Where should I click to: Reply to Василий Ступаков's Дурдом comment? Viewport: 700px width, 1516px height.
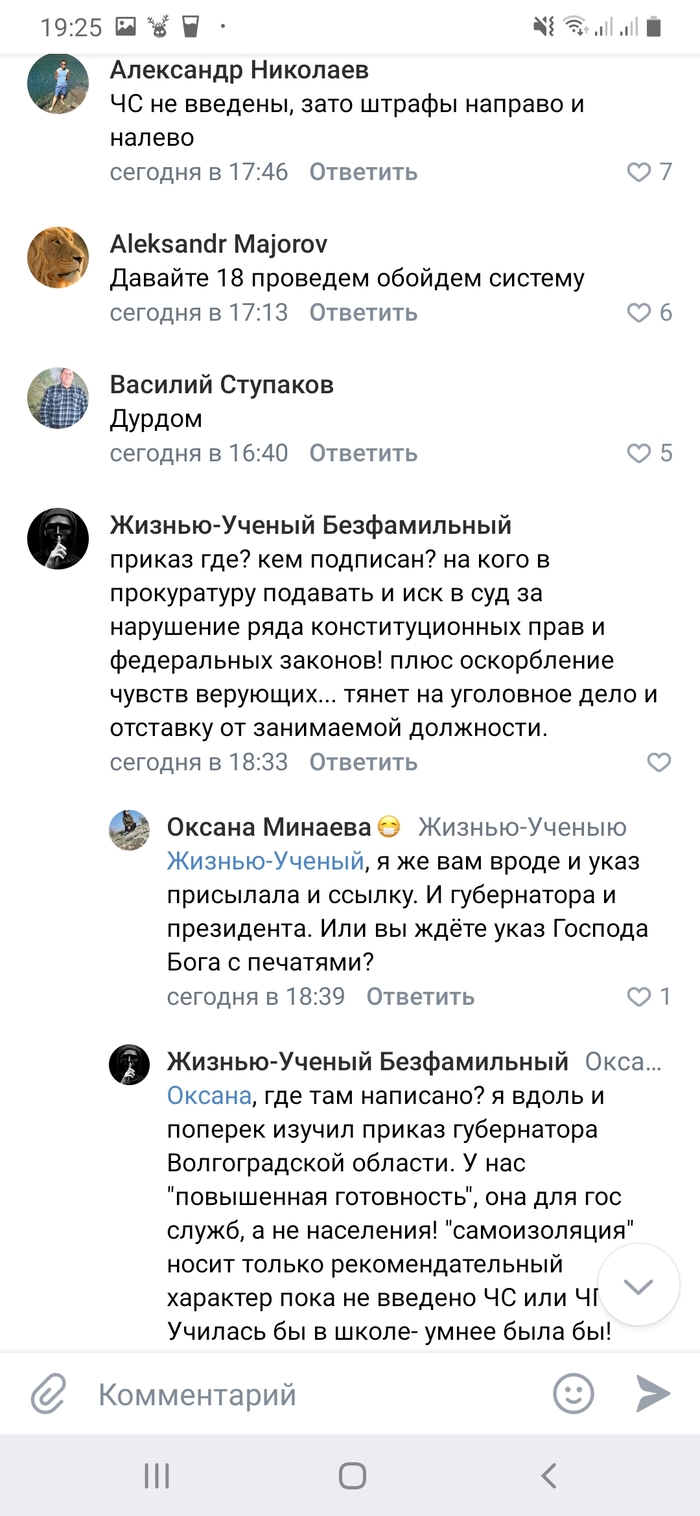363,453
